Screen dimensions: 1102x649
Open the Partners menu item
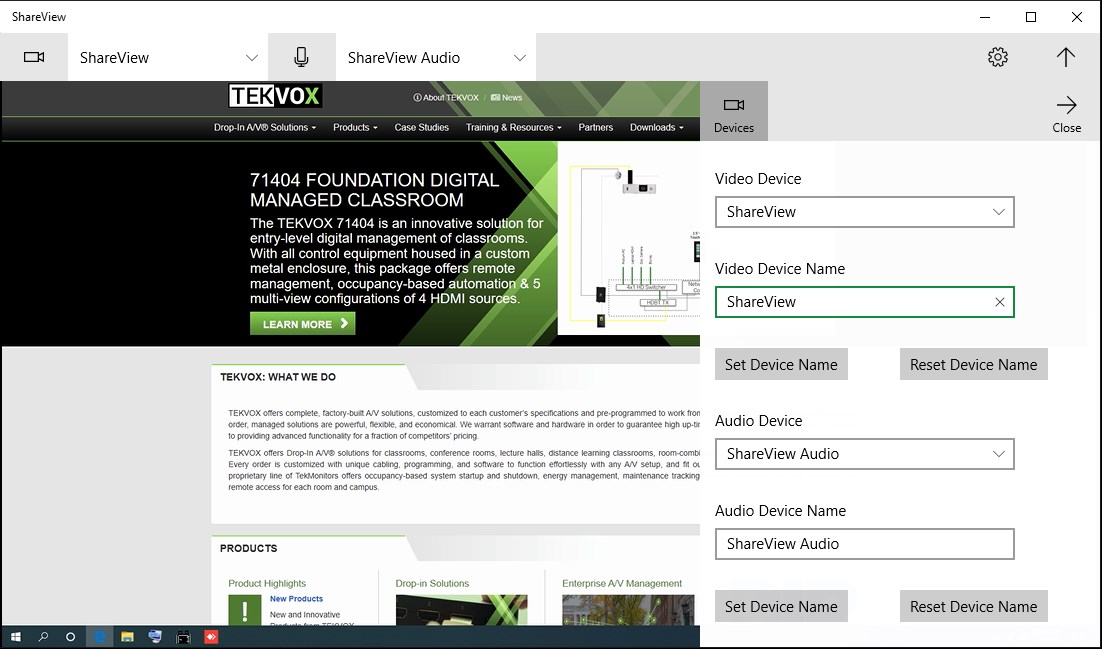pyautogui.click(x=595, y=127)
